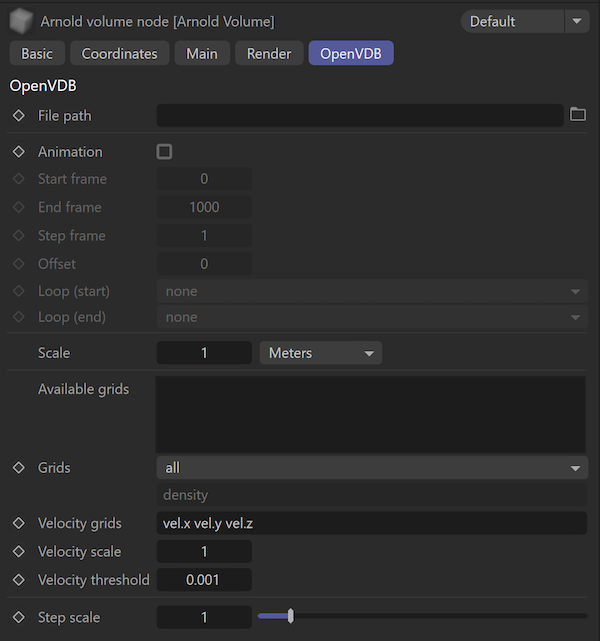
Task: Click Start frame keyframe diamond
Action: click(x=19, y=179)
